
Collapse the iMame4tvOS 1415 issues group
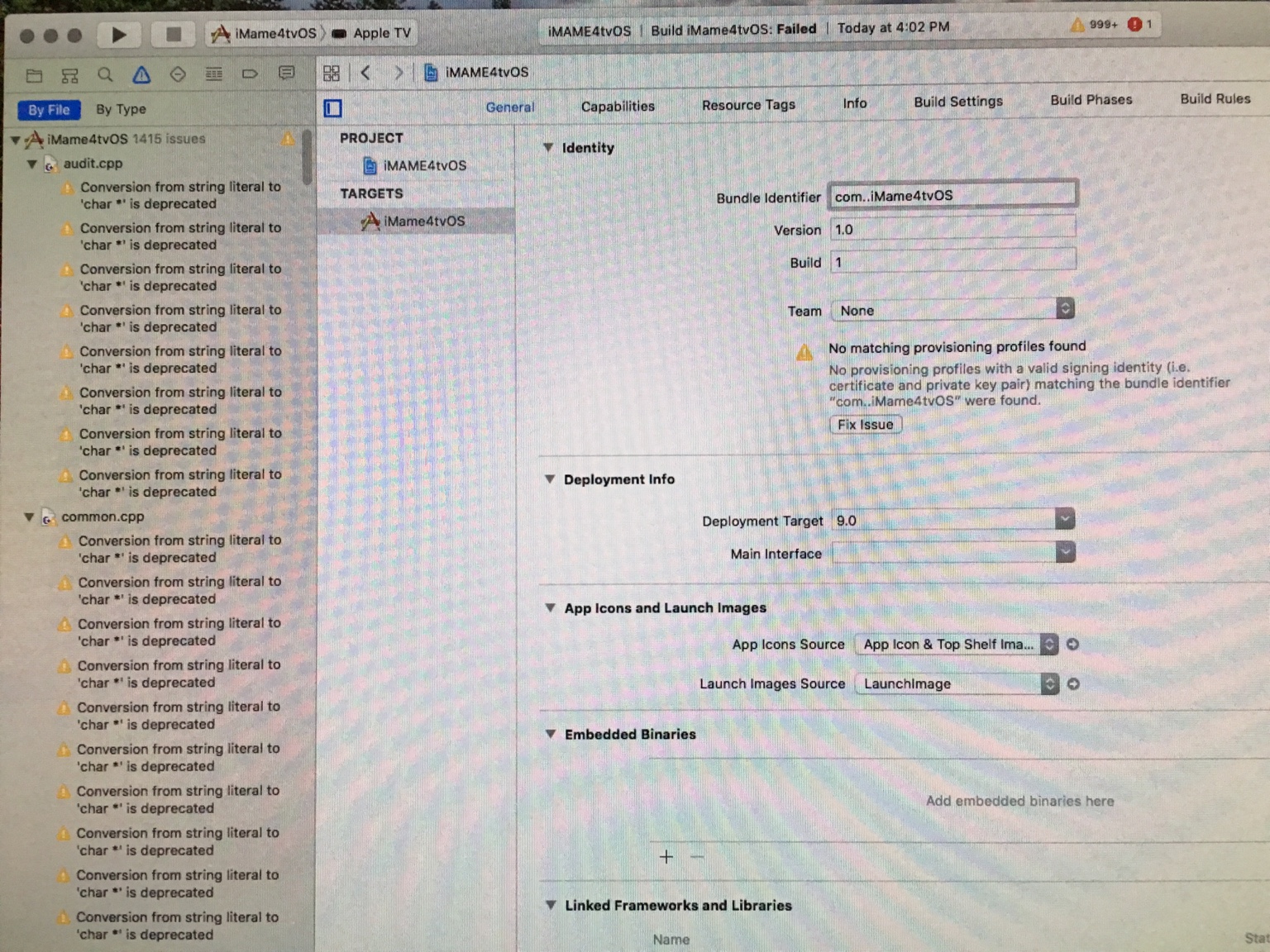tap(15, 140)
